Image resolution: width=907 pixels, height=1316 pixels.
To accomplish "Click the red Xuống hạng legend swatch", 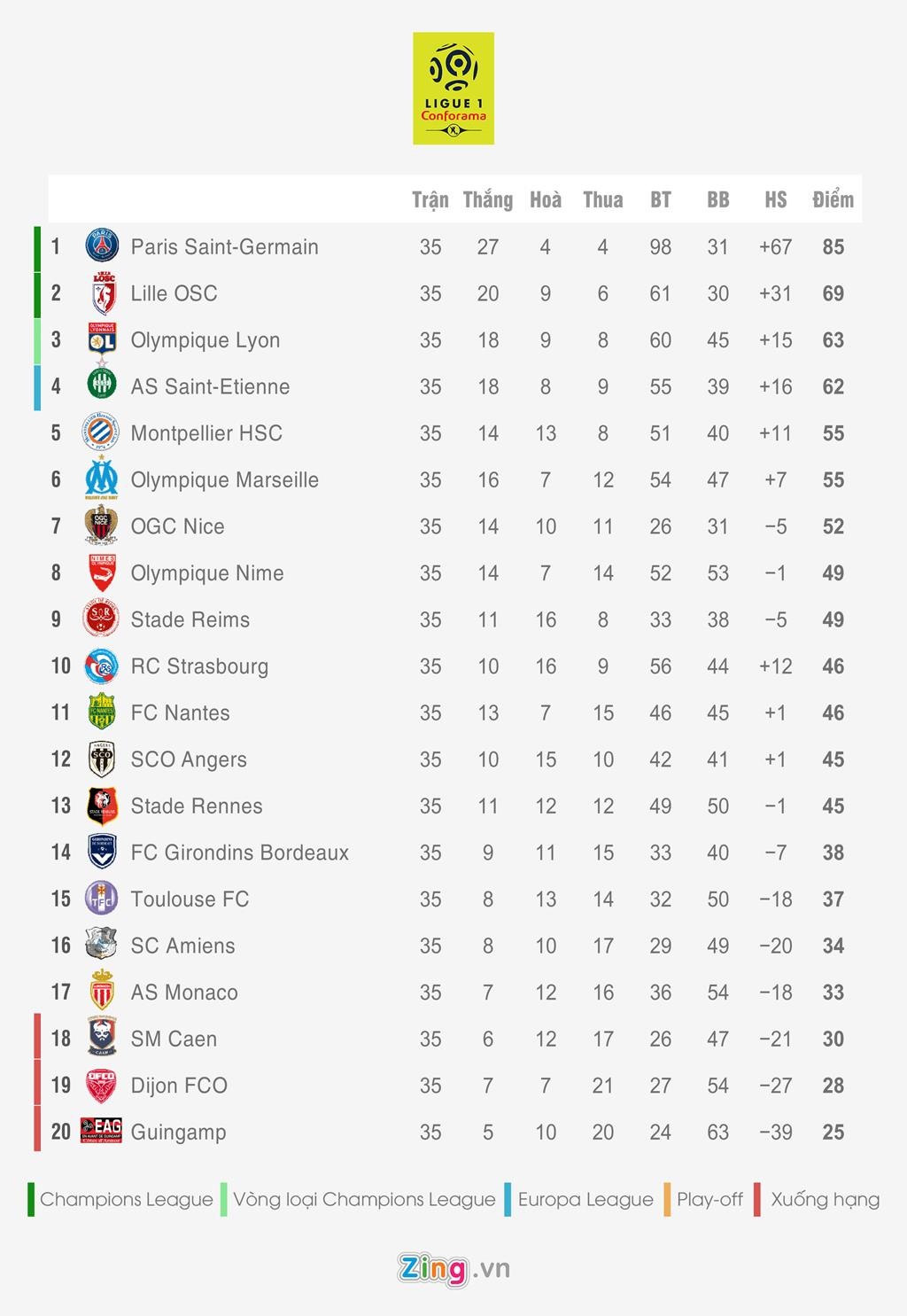I will coord(757,1199).
